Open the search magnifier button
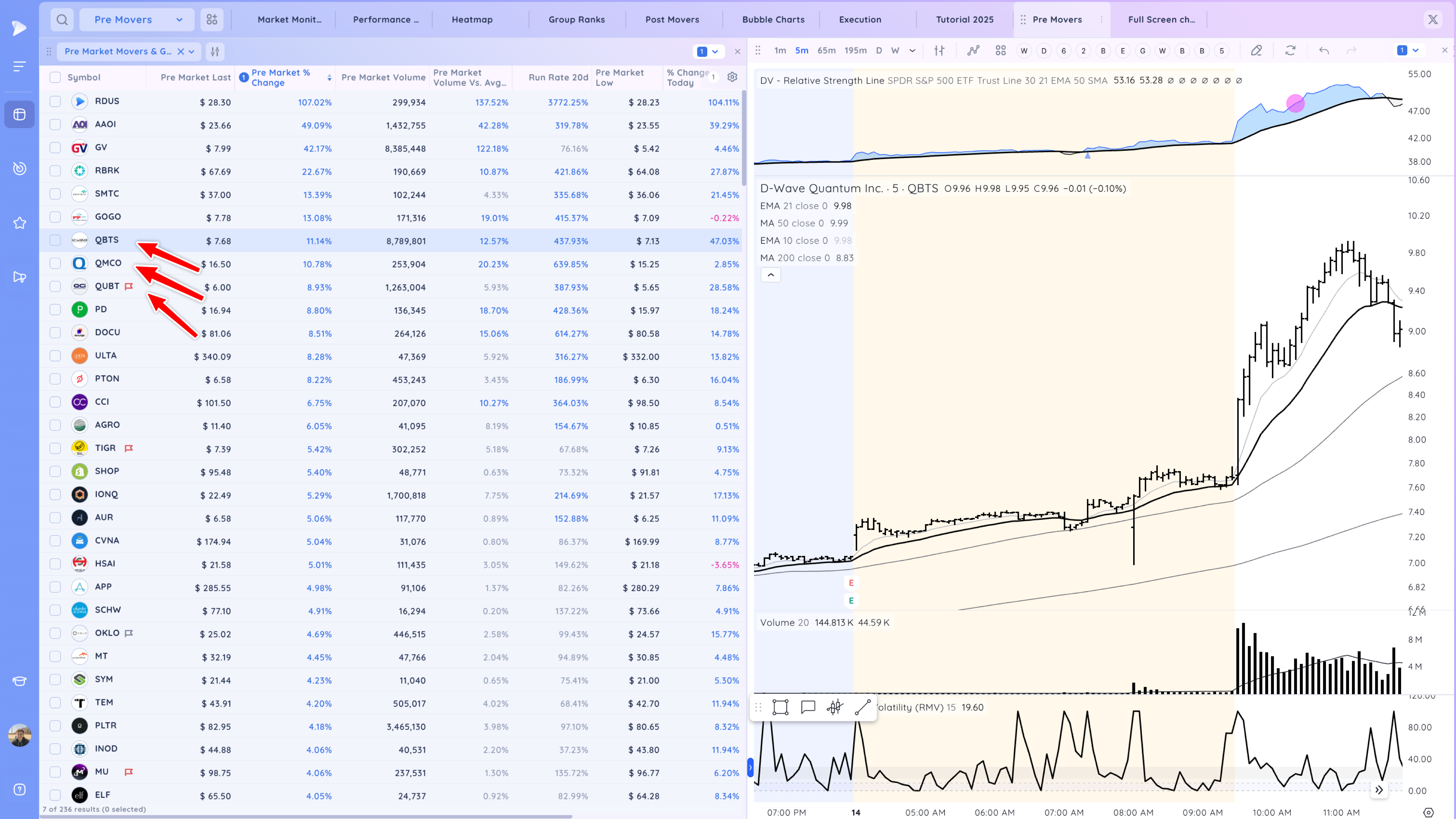The image size is (1456, 819). 62,20
